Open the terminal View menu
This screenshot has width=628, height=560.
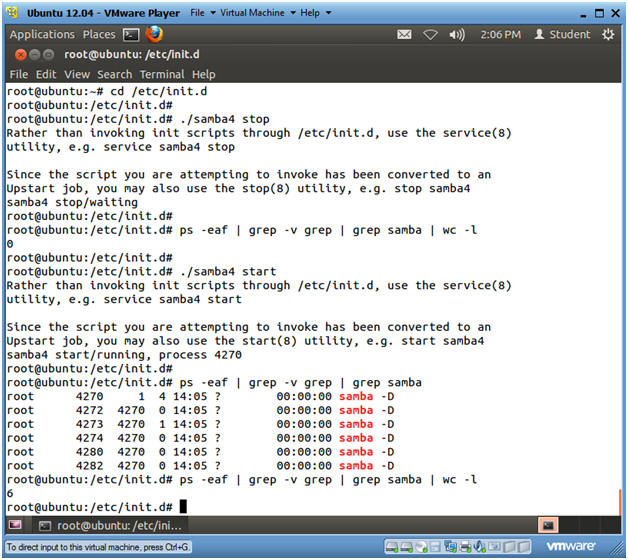(77, 75)
